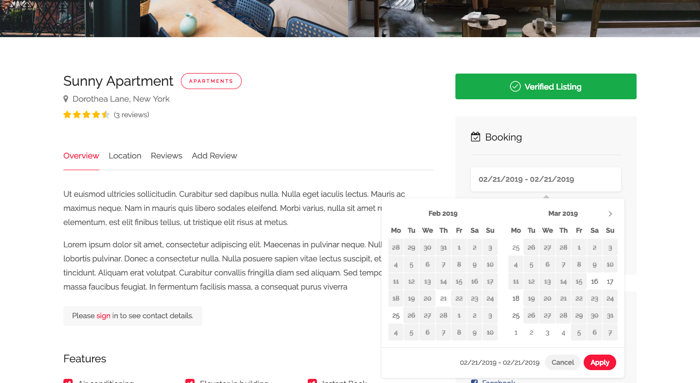Toggle the Air conditioning feature checkbox
The height and width of the screenshot is (383, 700).
(68, 381)
